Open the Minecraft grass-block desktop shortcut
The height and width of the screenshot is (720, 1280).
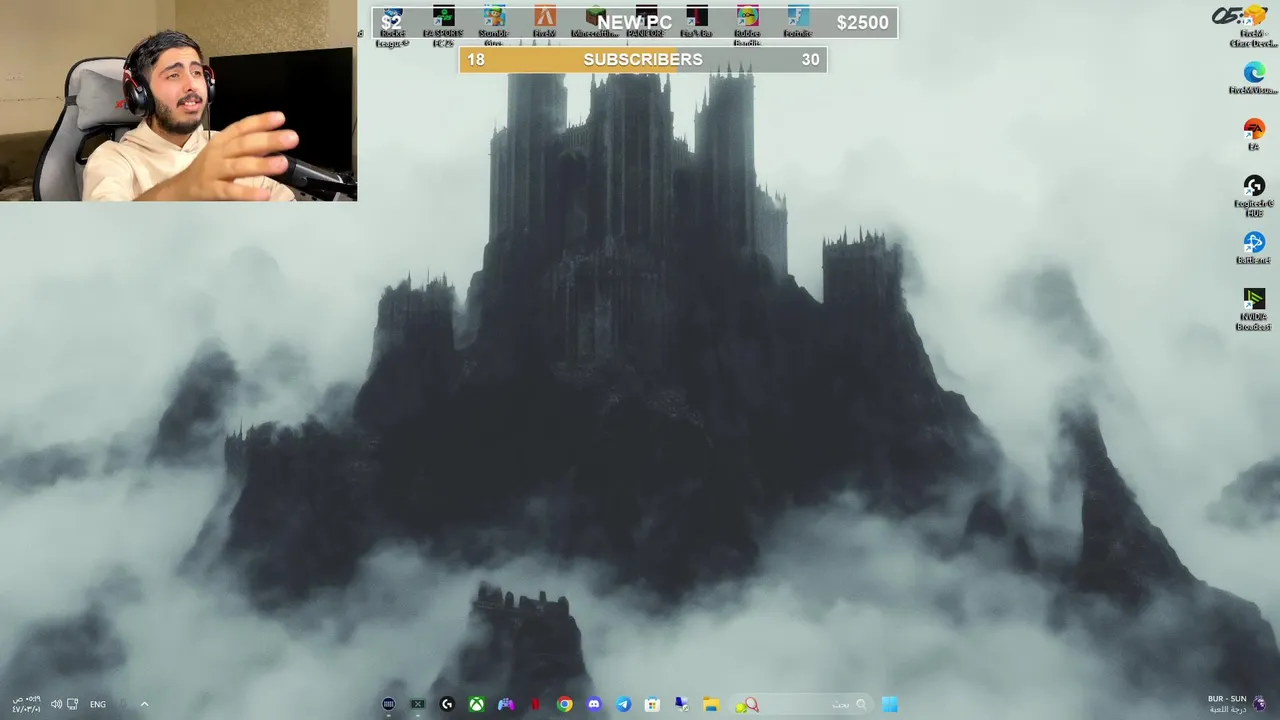point(596,23)
